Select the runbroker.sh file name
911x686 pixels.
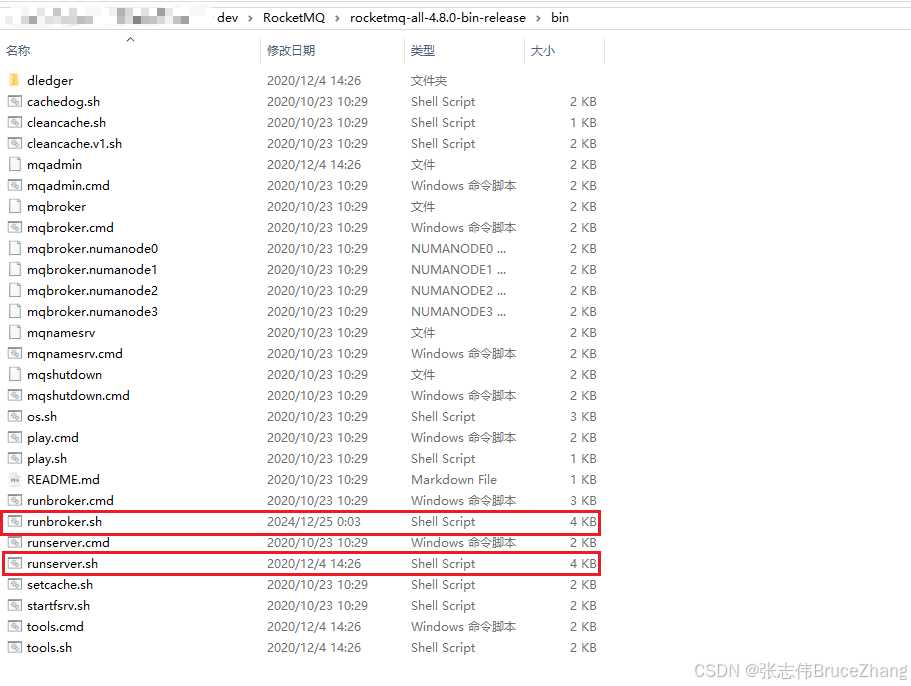pos(64,521)
